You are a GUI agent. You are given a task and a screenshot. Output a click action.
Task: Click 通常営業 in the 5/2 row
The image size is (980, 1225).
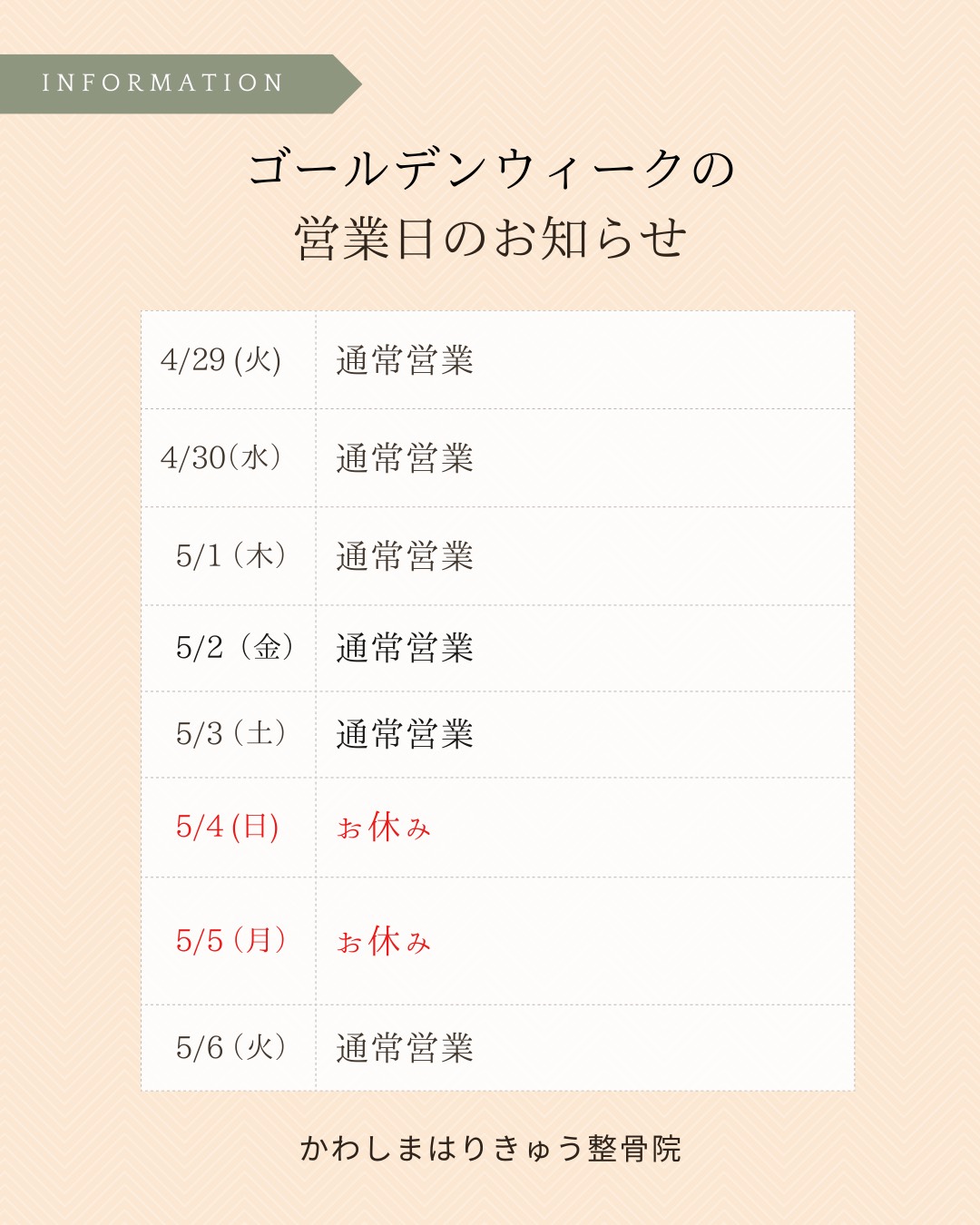(405, 648)
